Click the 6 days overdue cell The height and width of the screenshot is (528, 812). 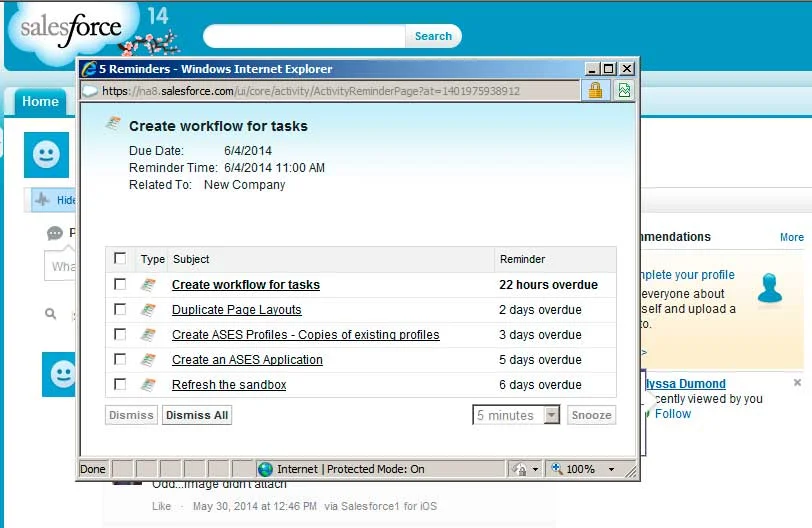pos(540,385)
